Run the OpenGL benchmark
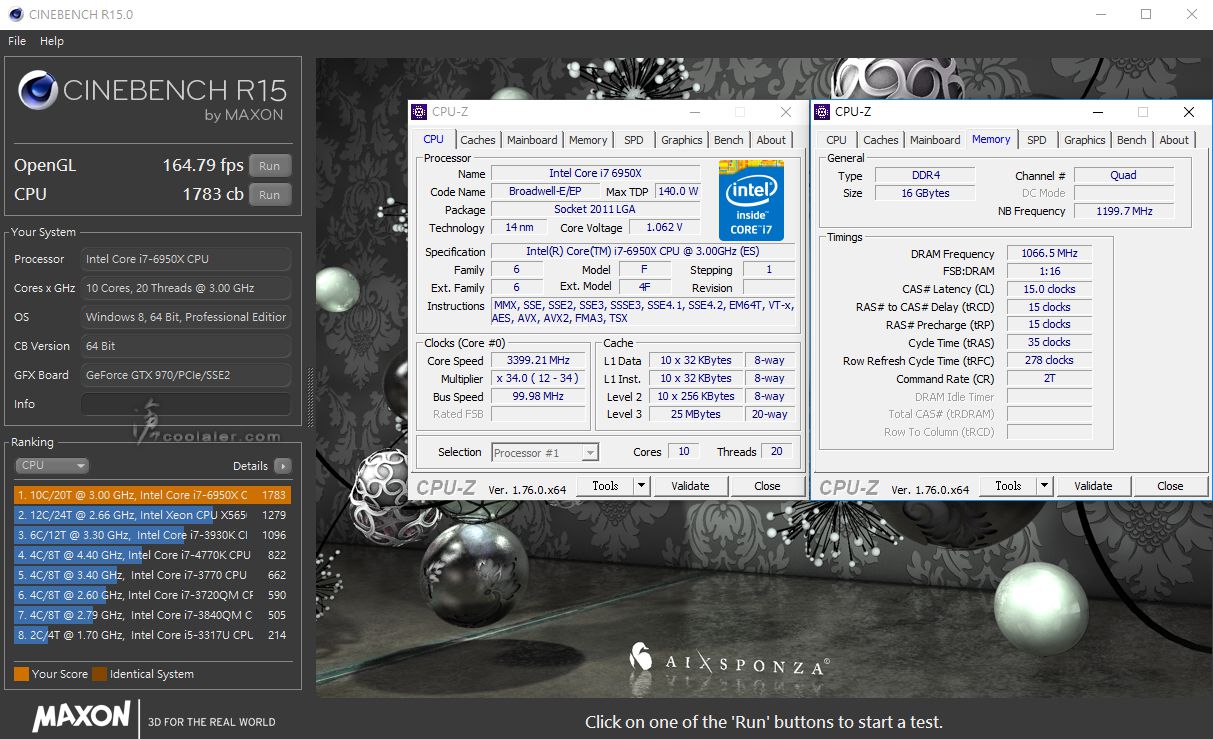The image size is (1213, 739). (x=270, y=166)
